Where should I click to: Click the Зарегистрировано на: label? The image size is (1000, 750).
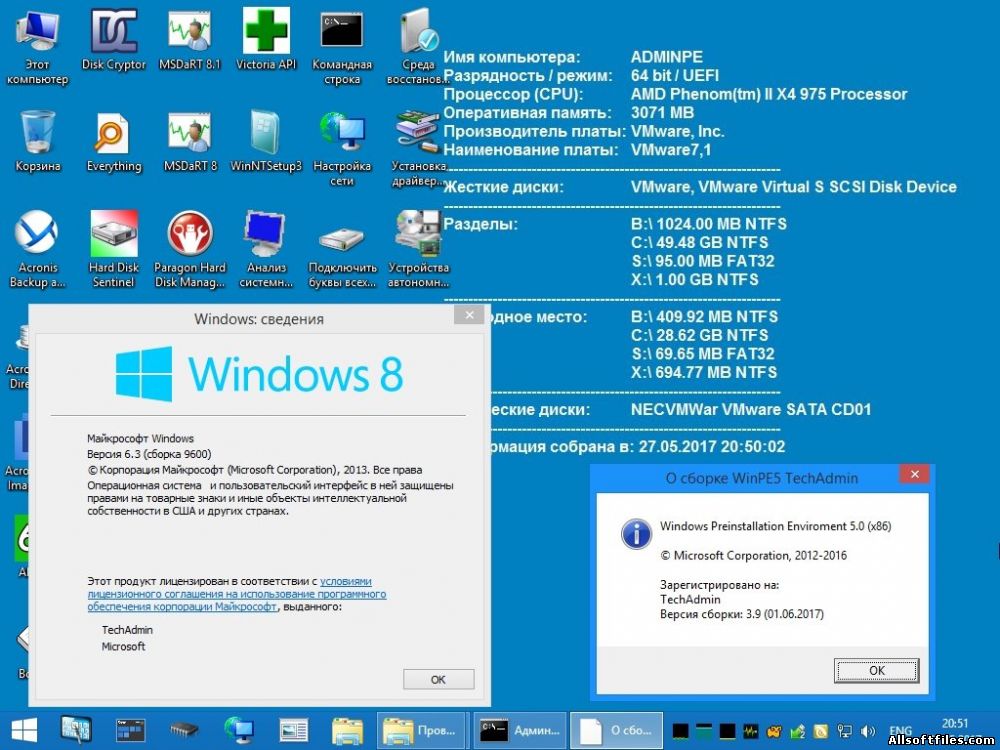tap(719, 585)
